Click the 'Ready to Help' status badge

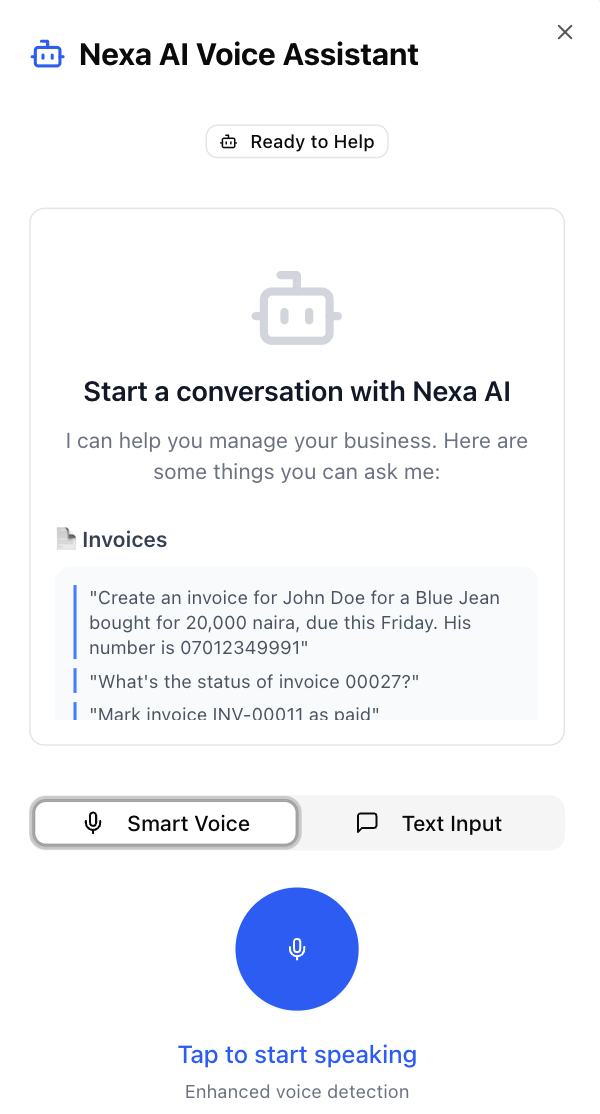coord(297,142)
